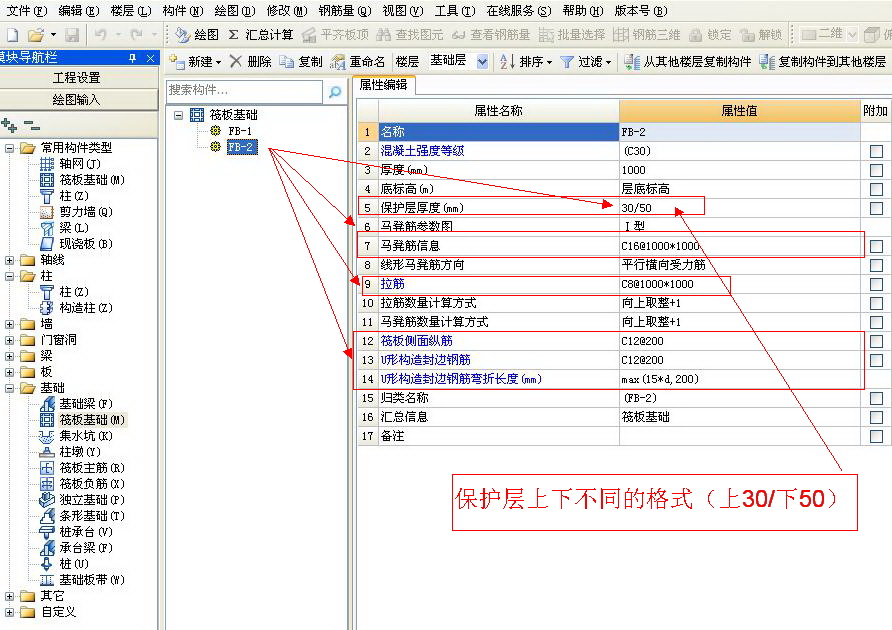Open the 文件(F) menu
Image resolution: width=892 pixels, height=630 pixels.
26,11
